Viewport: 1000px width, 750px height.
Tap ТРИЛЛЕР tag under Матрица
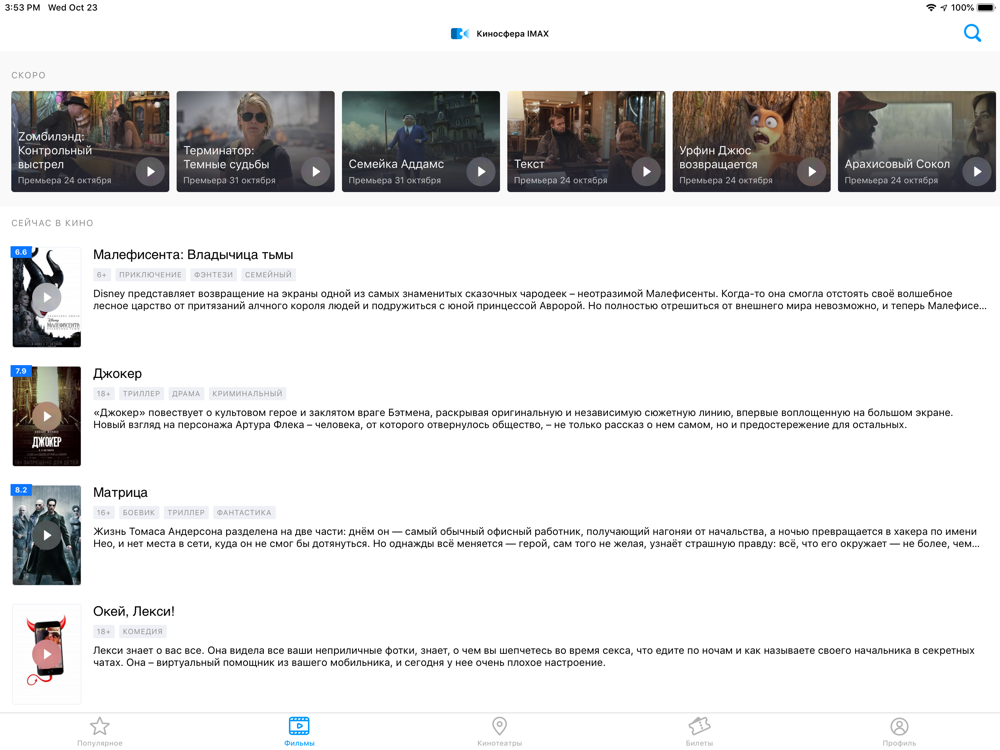pos(186,513)
